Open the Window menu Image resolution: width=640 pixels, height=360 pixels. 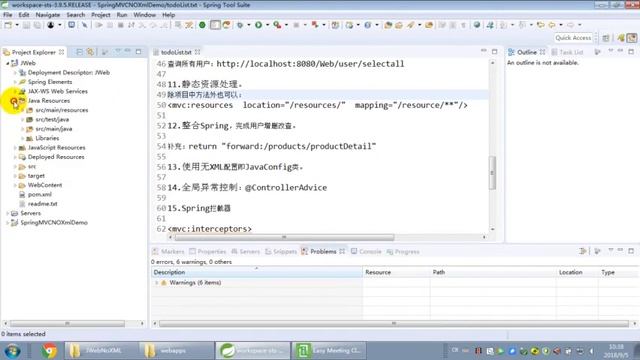(144, 15)
